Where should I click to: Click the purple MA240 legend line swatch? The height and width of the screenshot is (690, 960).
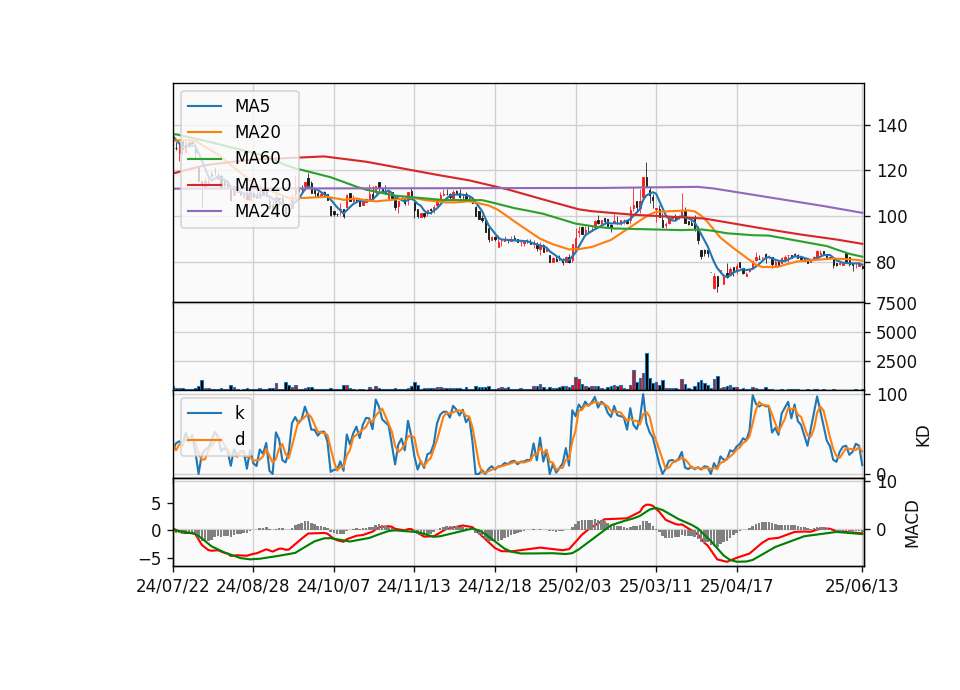(x=204, y=211)
